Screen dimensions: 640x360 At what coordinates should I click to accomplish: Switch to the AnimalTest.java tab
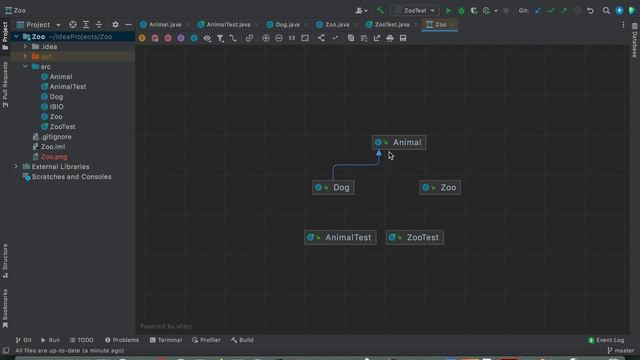pos(224,24)
